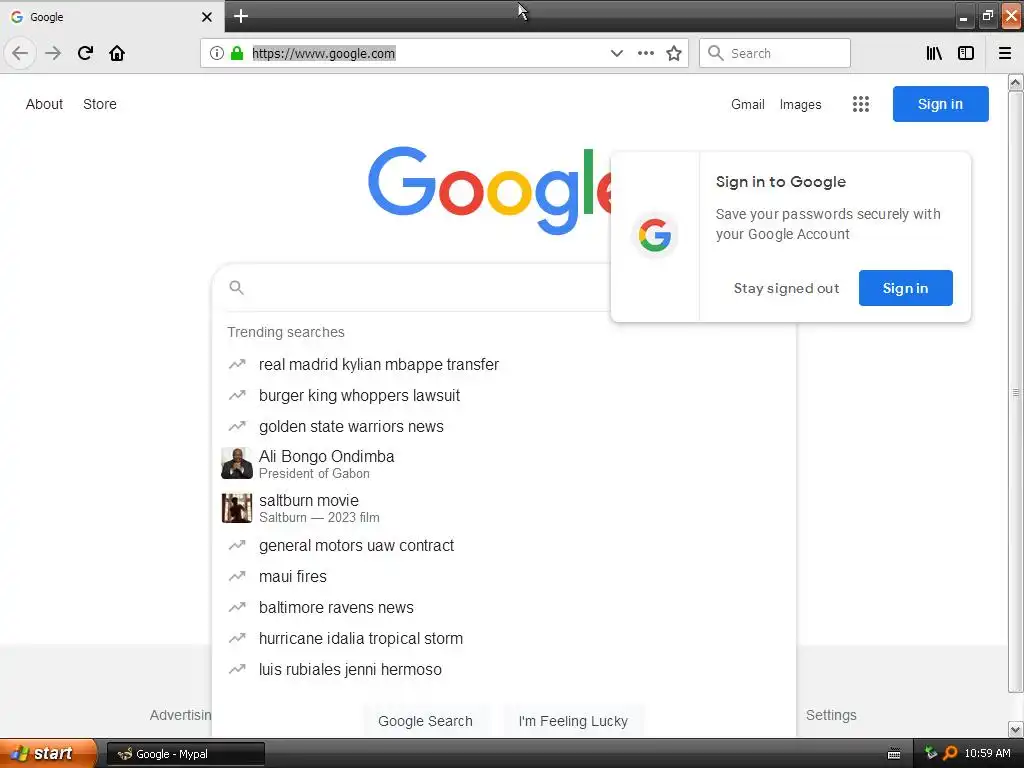
Task: Select 'baltimore ravens news' suggestion
Action: coord(504,607)
